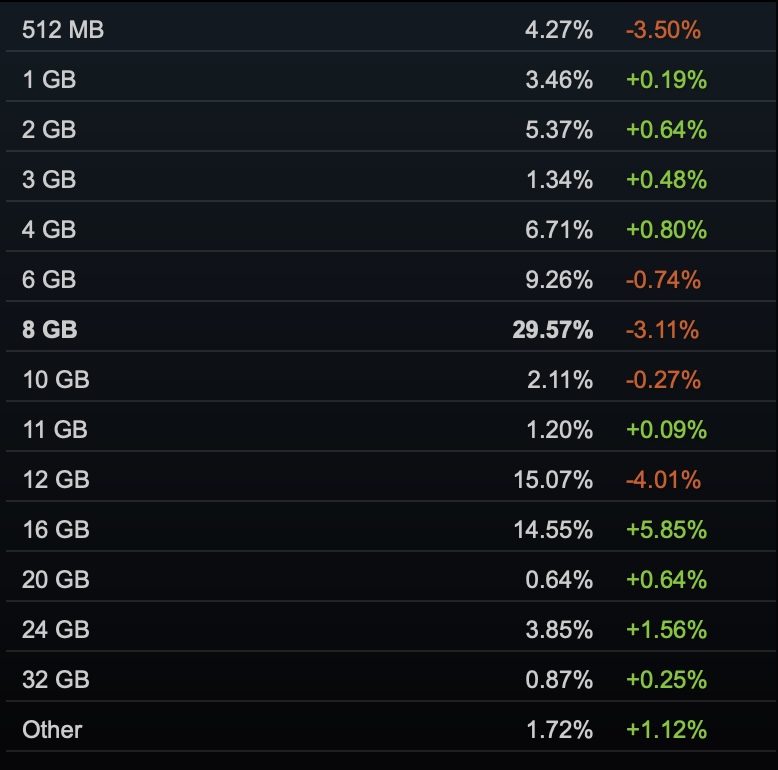Click the 24 GB row label
778x770 pixels.
pos(55,630)
